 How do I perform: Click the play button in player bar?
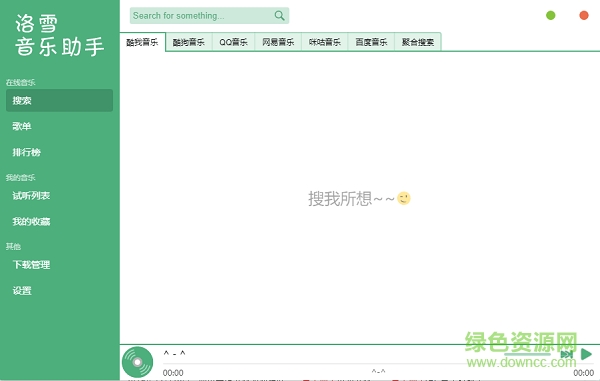click(586, 354)
